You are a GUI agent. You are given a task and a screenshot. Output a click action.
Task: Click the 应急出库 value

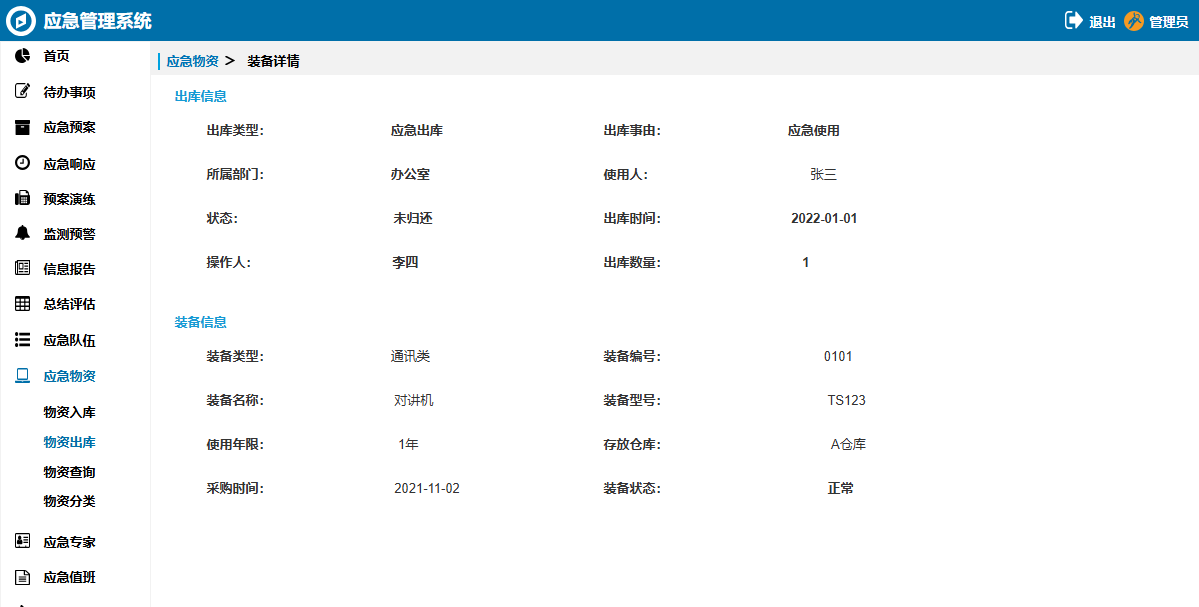coord(417,131)
